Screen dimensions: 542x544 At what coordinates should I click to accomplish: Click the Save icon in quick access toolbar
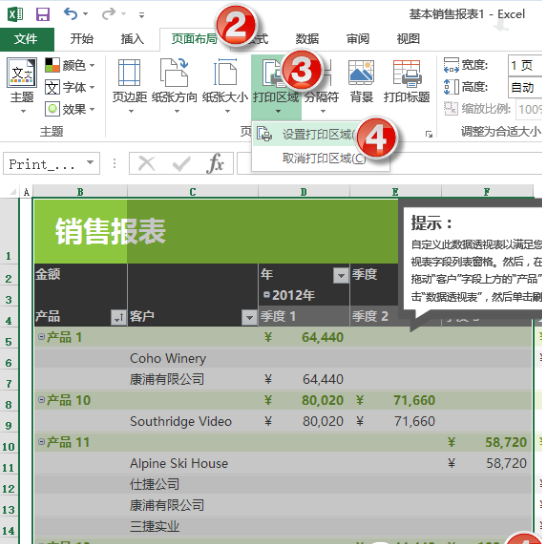coord(43,15)
